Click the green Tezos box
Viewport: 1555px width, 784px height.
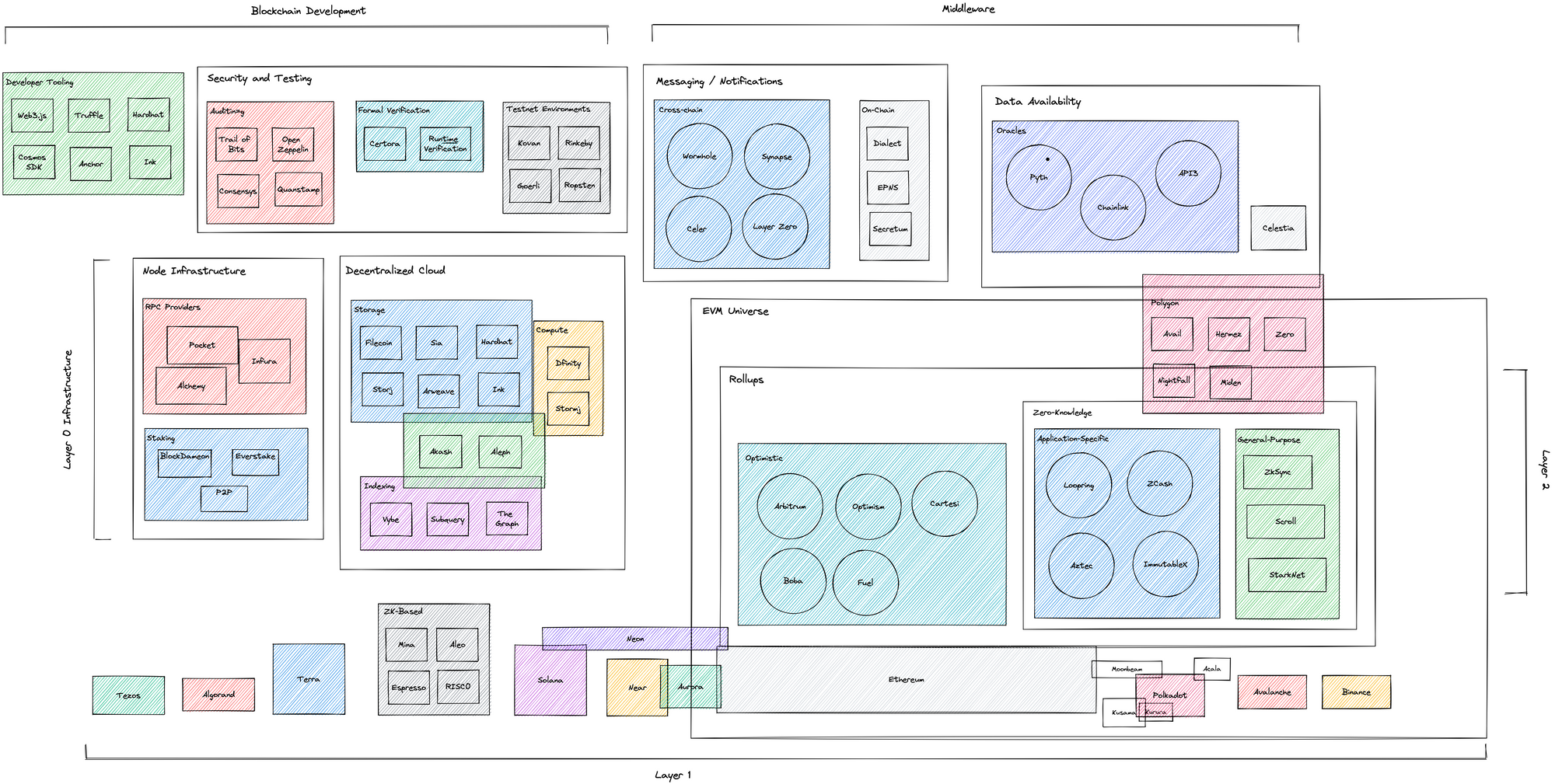(x=128, y=695)
